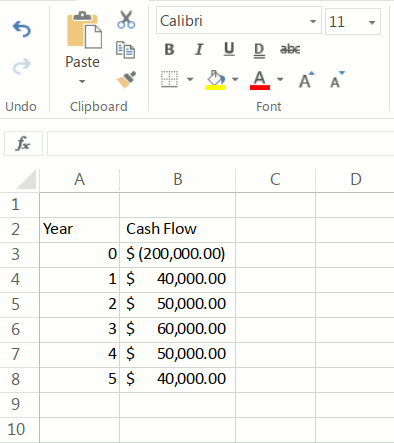The height and width of the screenshot is (443, 394).
Task: Select column C header
Action: coord(275,180)
